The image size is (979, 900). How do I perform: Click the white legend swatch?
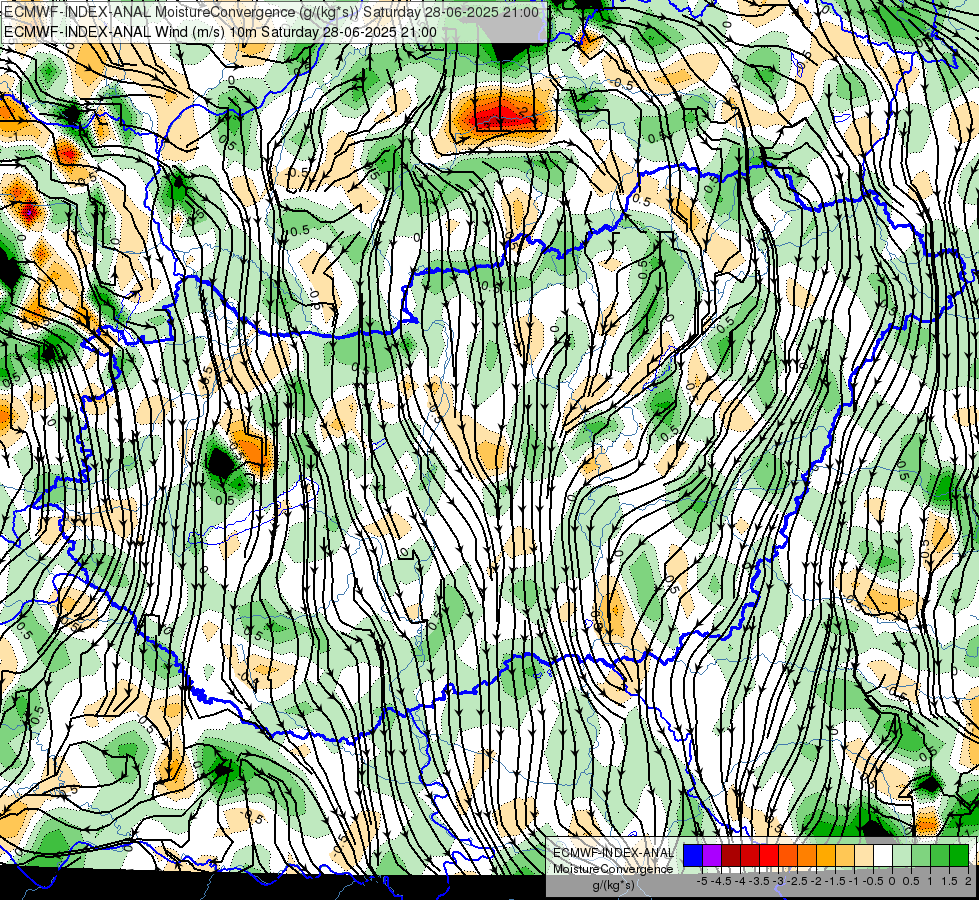click(x=883, y=855)
